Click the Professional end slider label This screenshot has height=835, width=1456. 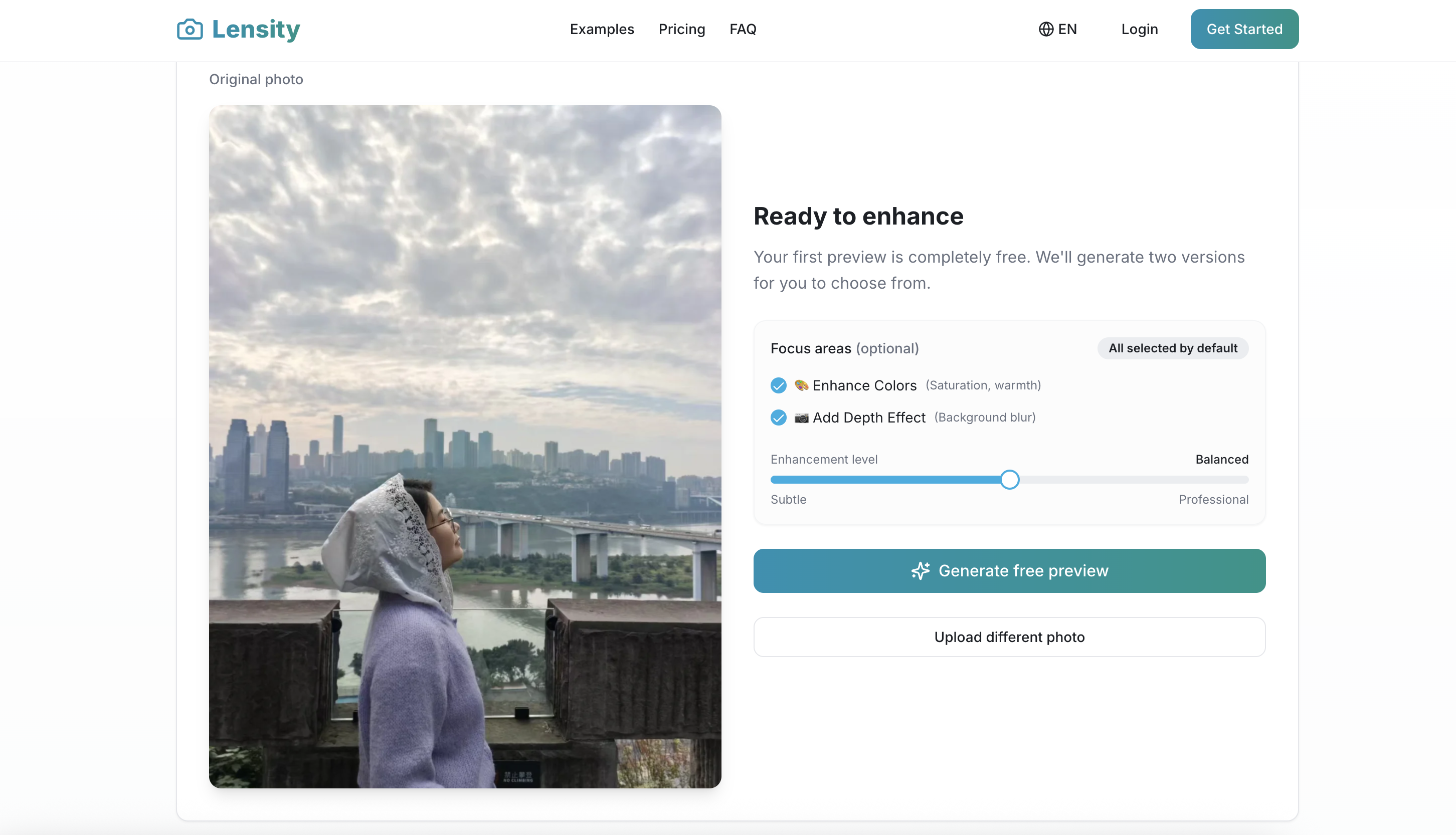[1213, 500]
